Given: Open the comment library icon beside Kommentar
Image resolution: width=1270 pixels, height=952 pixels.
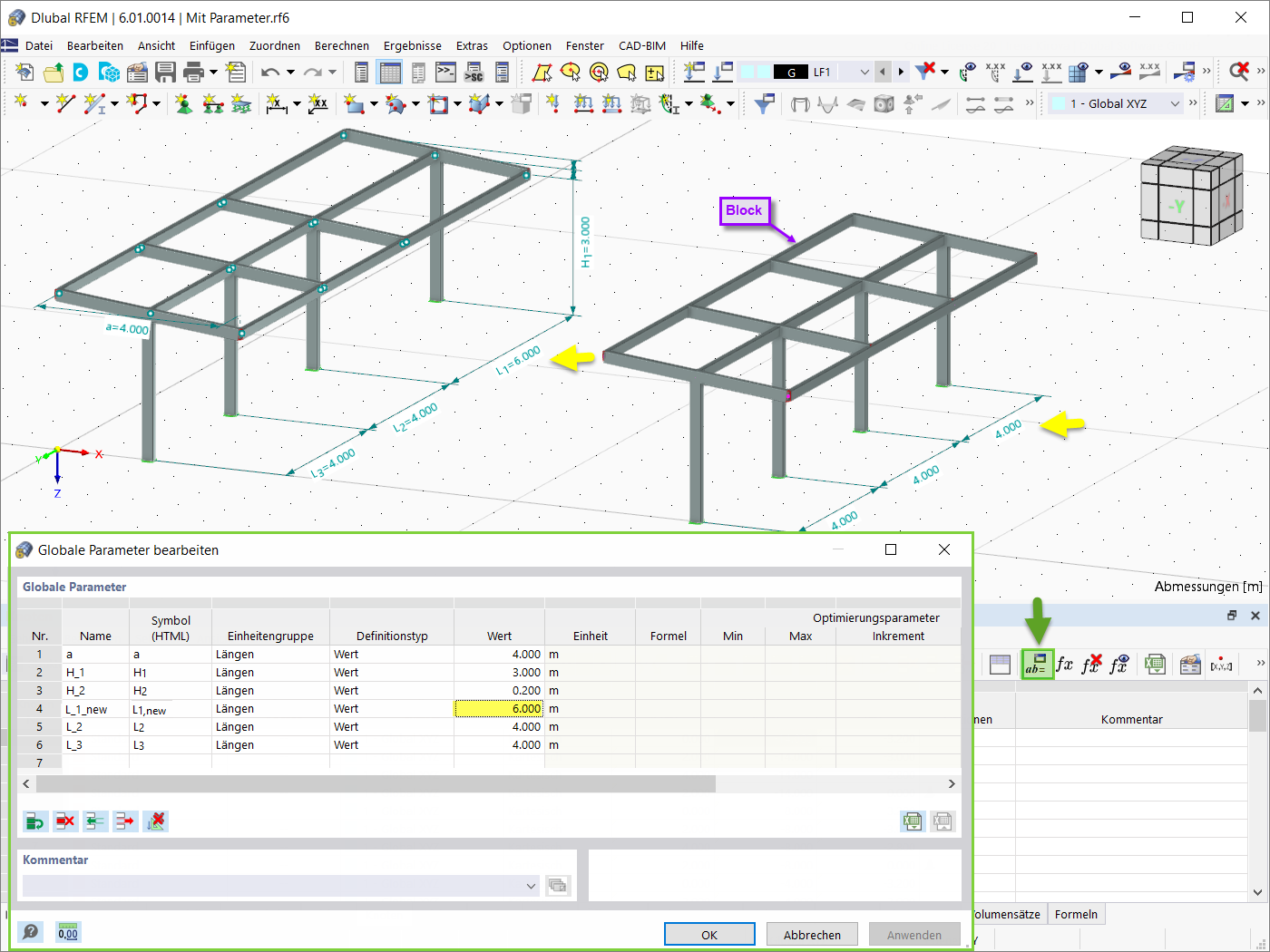Looking at the screenshot, I should [558, 886].
